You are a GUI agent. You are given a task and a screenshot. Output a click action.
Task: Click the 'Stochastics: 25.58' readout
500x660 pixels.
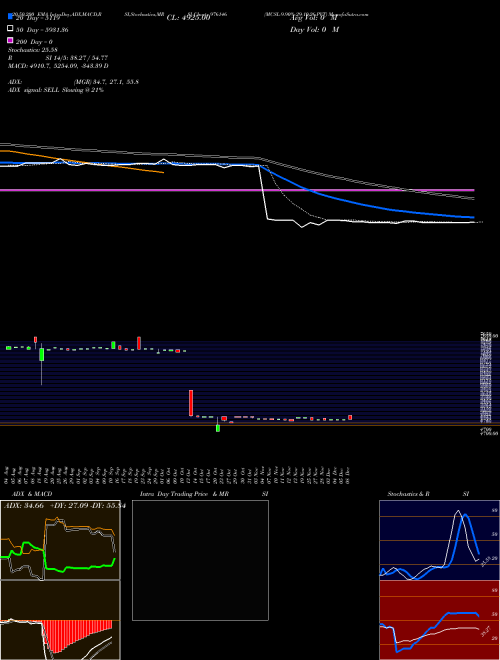32,50
